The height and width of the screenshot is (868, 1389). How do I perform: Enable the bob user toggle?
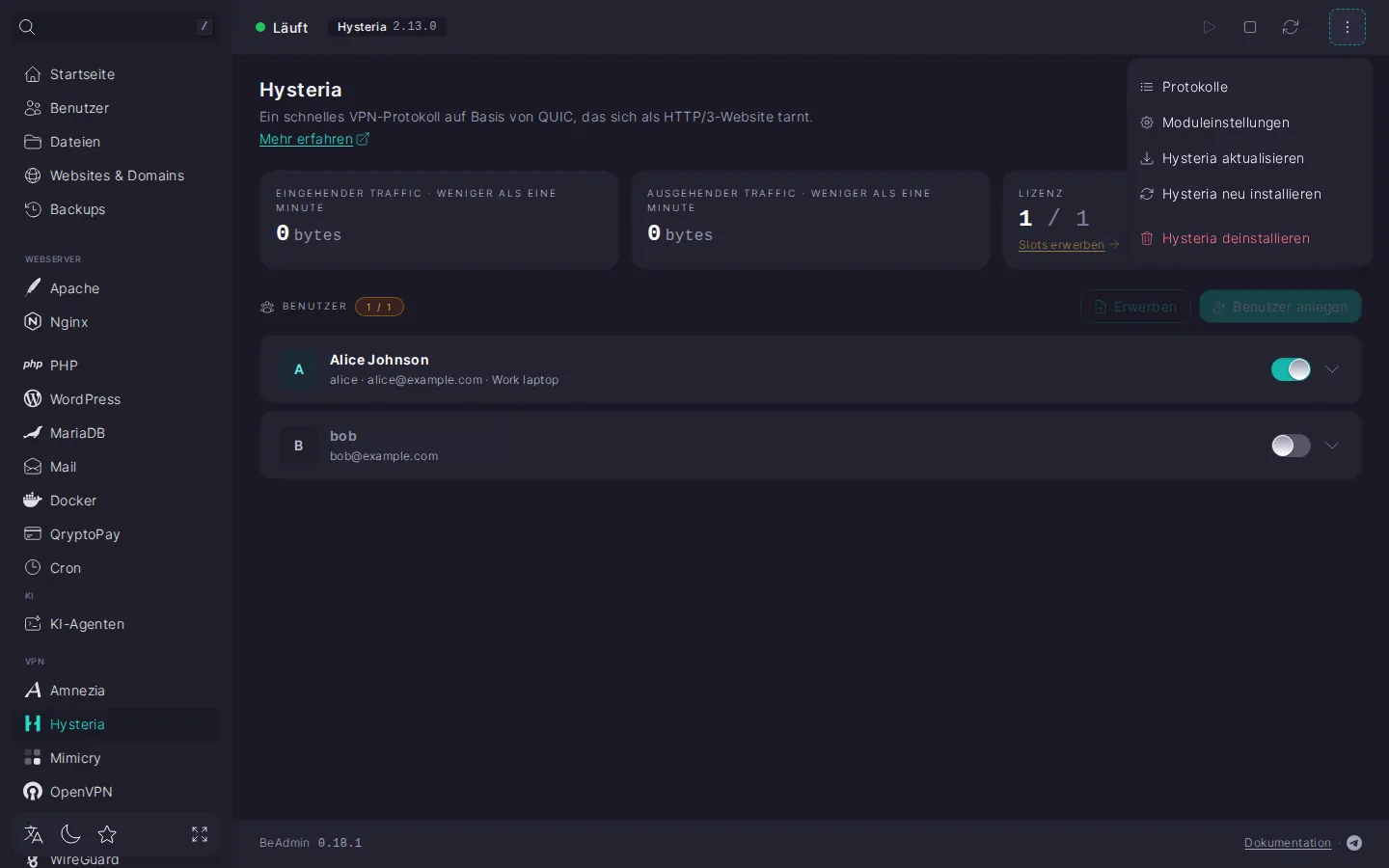1291,446
